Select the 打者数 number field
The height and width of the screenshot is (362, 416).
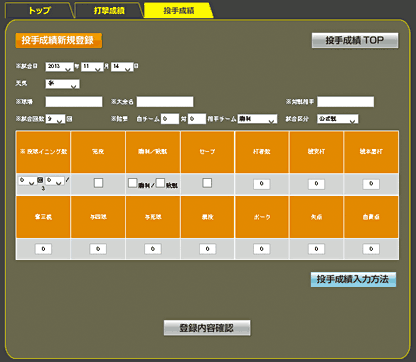262,184
